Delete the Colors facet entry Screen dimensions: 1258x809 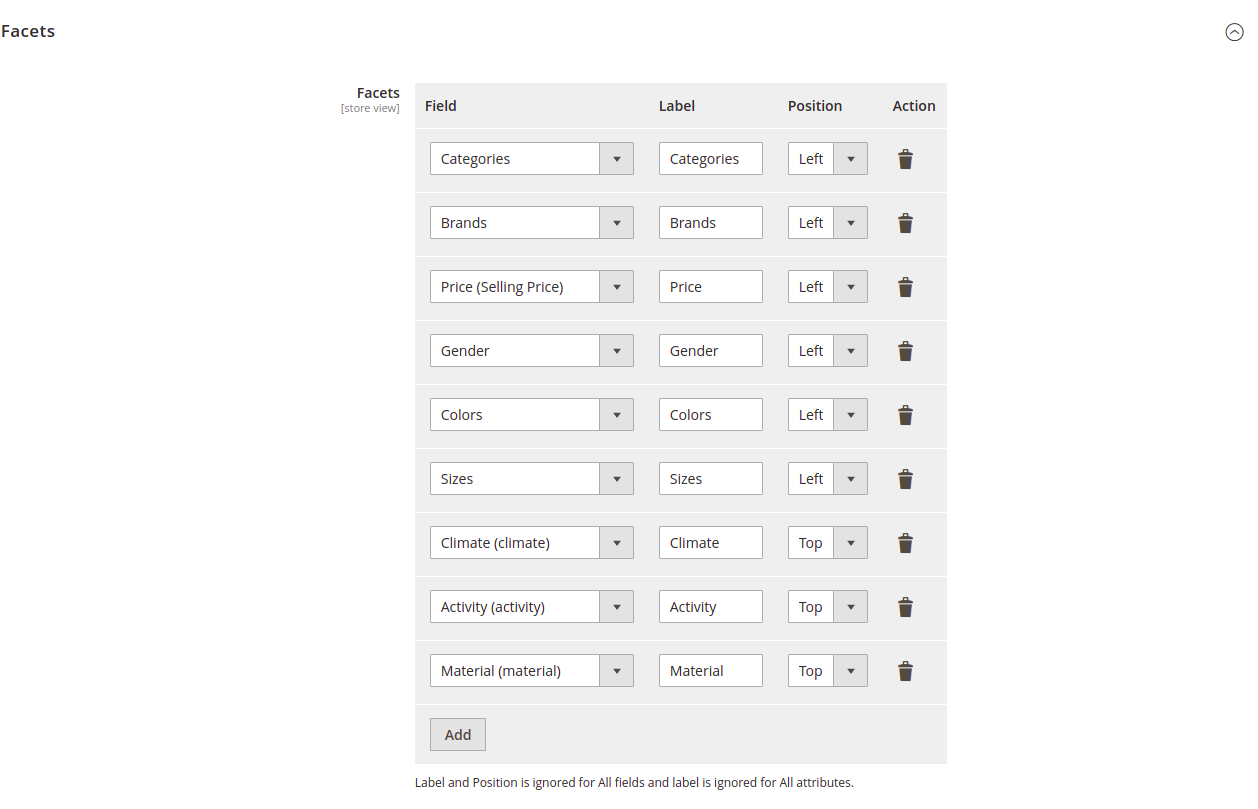click(905, 414)
